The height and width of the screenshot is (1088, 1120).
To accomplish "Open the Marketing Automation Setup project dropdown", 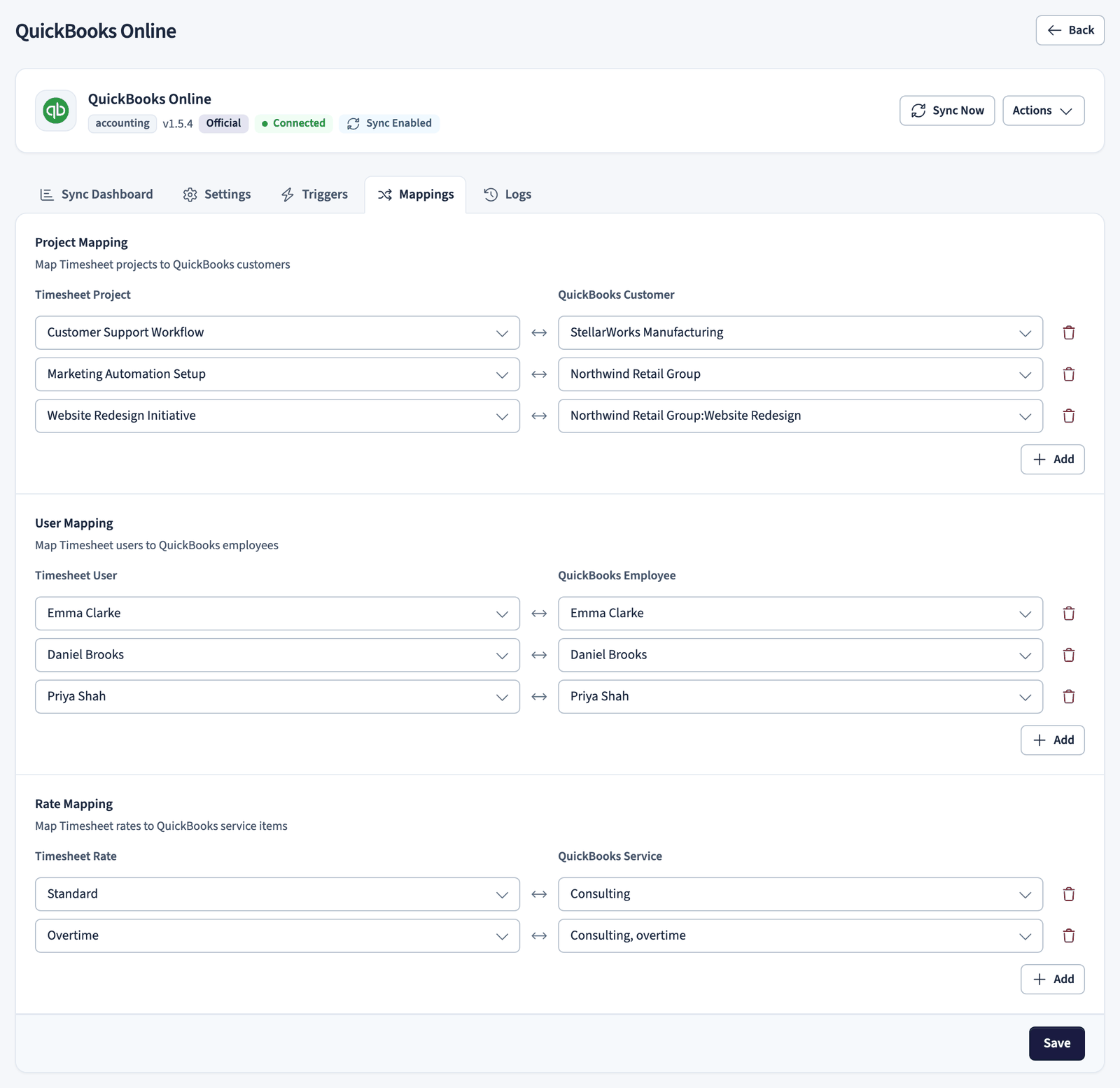I will pyautogui.click(x=277, y=374).
